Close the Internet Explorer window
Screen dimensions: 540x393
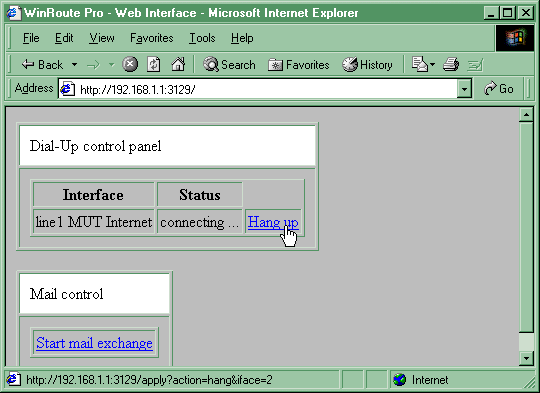[526, 13]
